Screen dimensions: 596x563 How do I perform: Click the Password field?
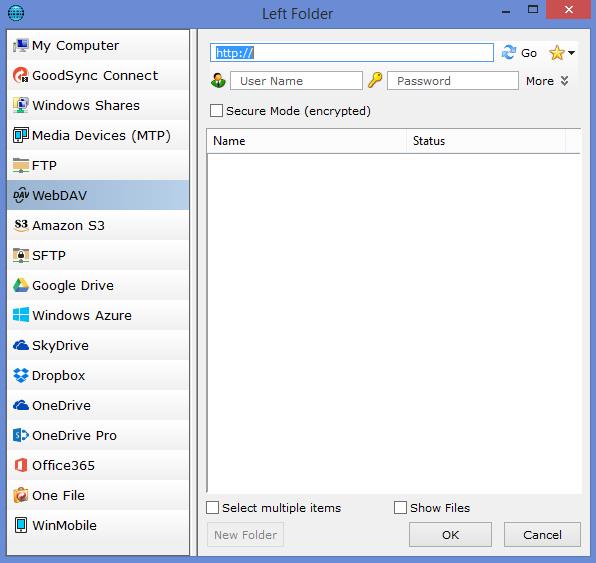point(453,81)
